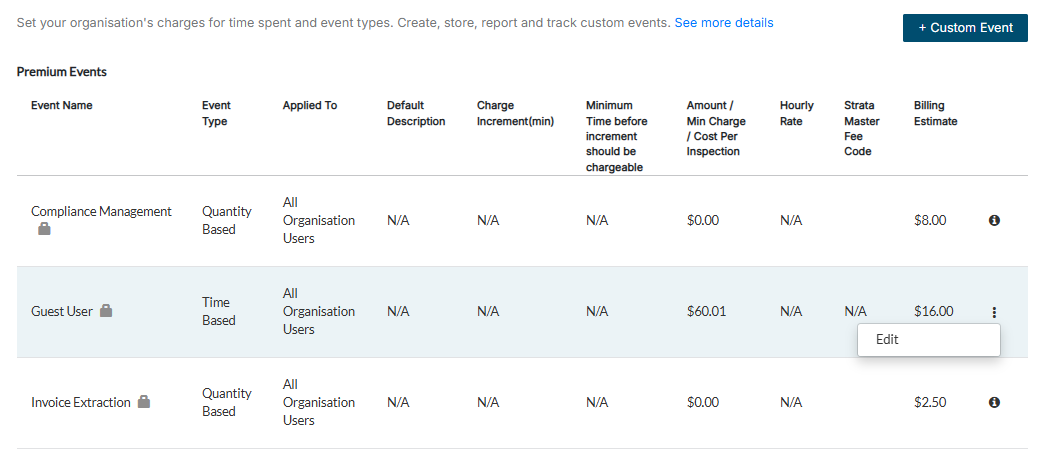Select the Compliance Management event name
Image resolution: width=1044 pixels, height=453 pixels.
click(x=101, y=211)
